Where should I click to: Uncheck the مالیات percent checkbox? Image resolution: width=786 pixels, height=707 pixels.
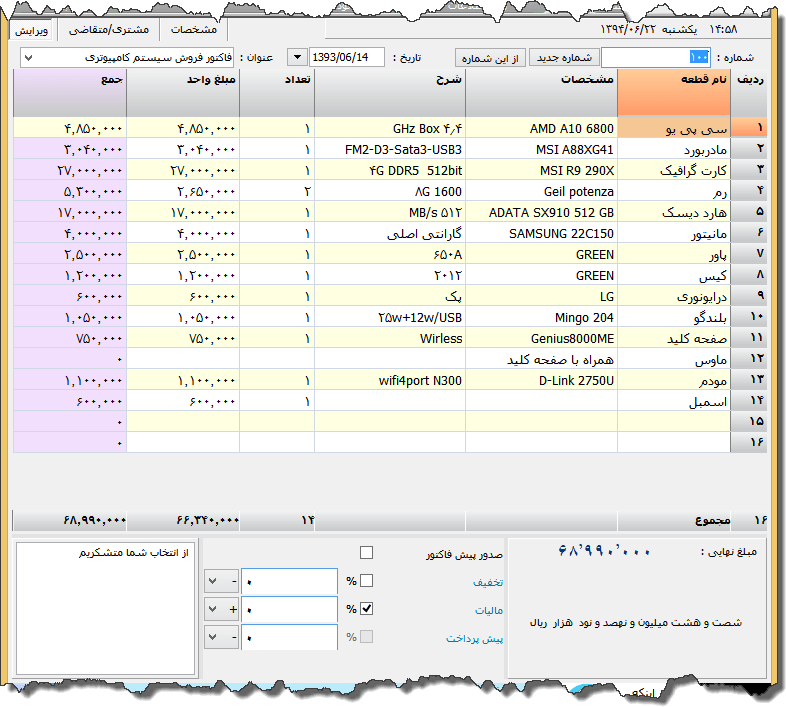point(366,609)
